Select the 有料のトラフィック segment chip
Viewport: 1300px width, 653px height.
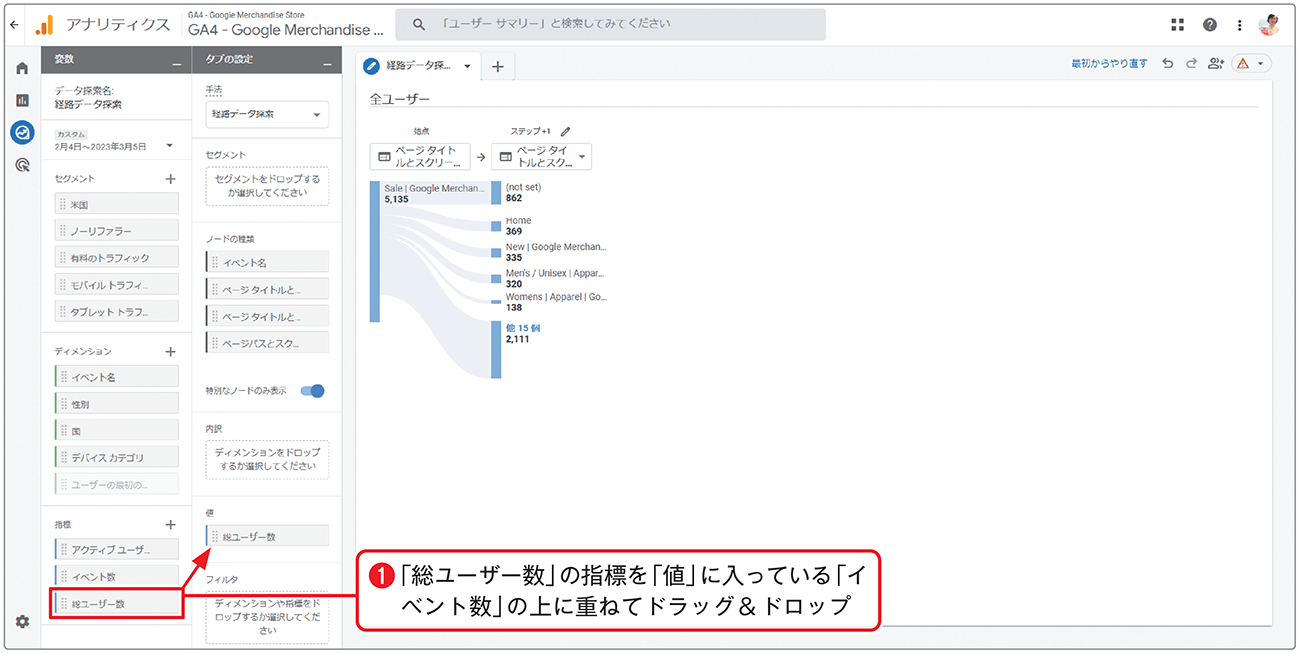(x=116, y=258)
